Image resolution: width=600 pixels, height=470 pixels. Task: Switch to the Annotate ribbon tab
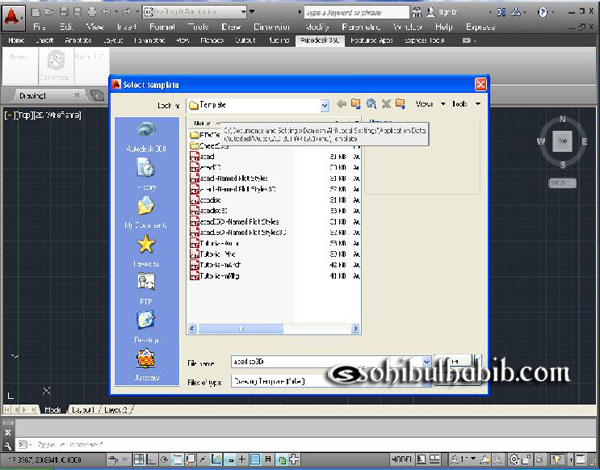(78, 41)
